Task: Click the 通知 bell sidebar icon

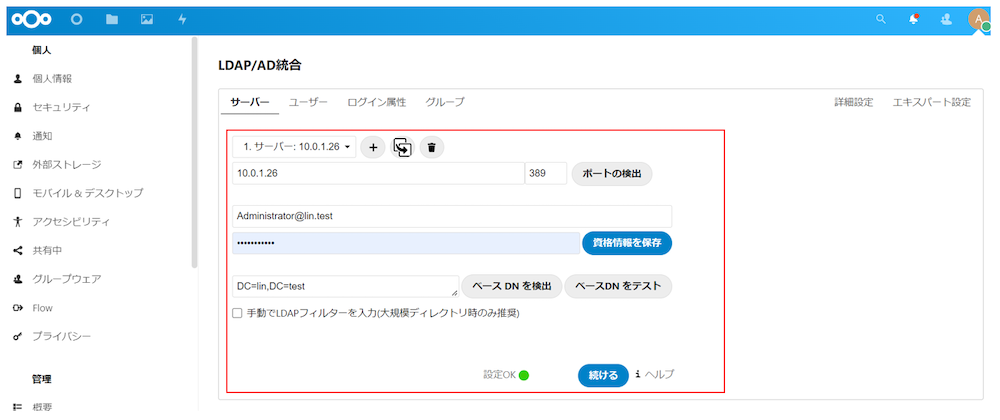Action: pos(18,136)
